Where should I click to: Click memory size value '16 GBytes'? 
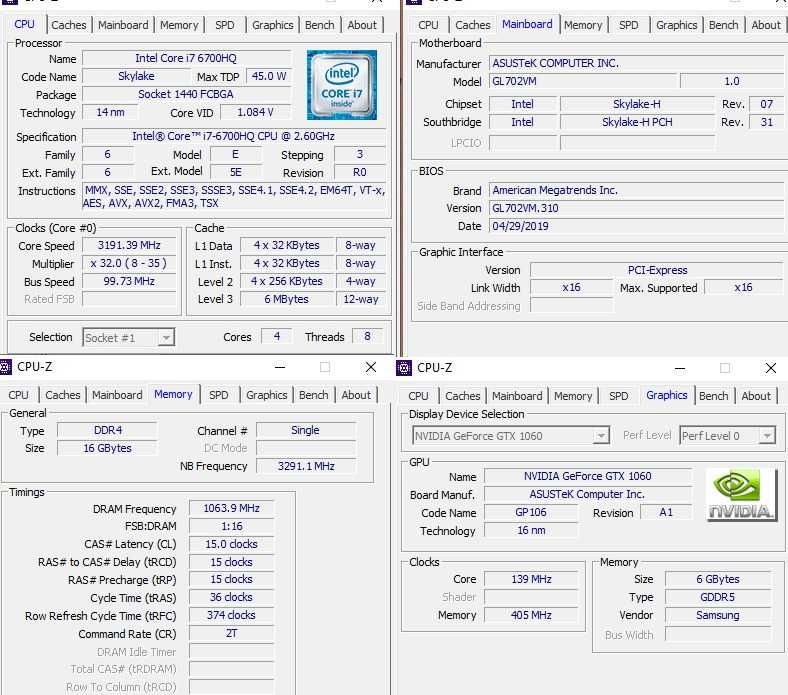pos(108,448)
